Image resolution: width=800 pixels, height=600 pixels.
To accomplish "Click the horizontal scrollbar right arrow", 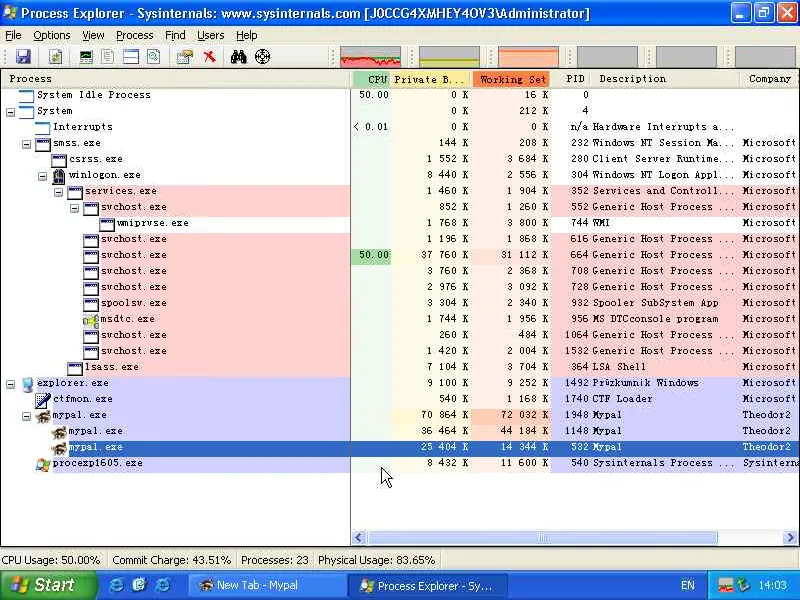I will [790, 537].
